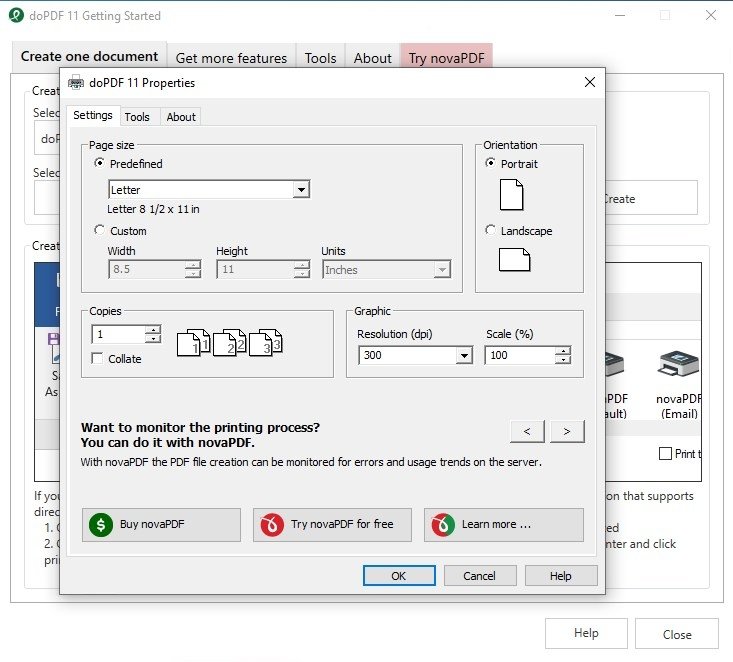The width and height of the screenshot is (733, 662).
Task: Open Get more features tab in main window
Action: [x=231, y=58]
